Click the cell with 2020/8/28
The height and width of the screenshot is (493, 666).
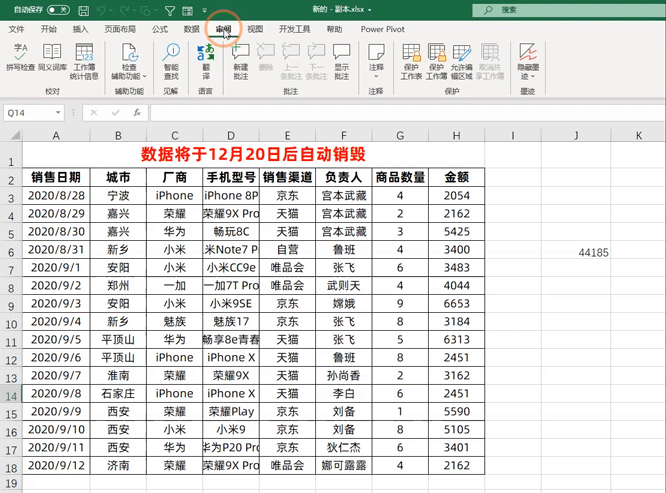point(56,195)
